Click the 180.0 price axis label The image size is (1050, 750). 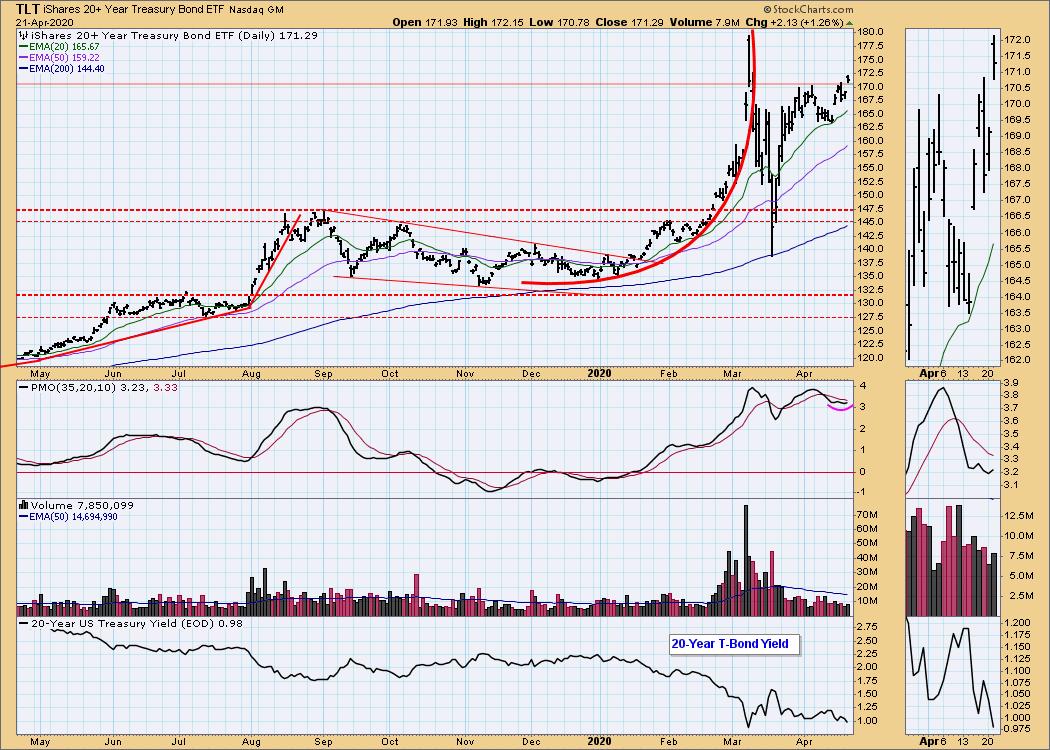point(872,32)
